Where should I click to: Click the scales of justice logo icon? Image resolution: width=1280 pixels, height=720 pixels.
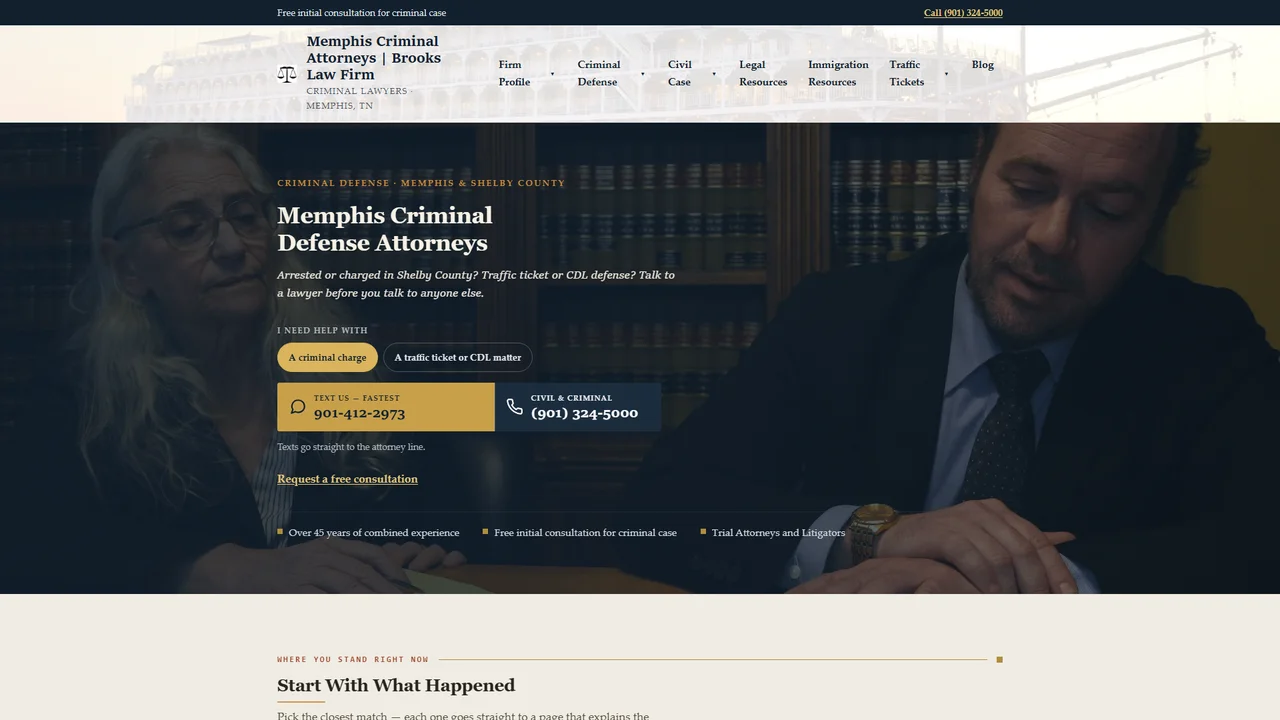[x=287, y=74]
